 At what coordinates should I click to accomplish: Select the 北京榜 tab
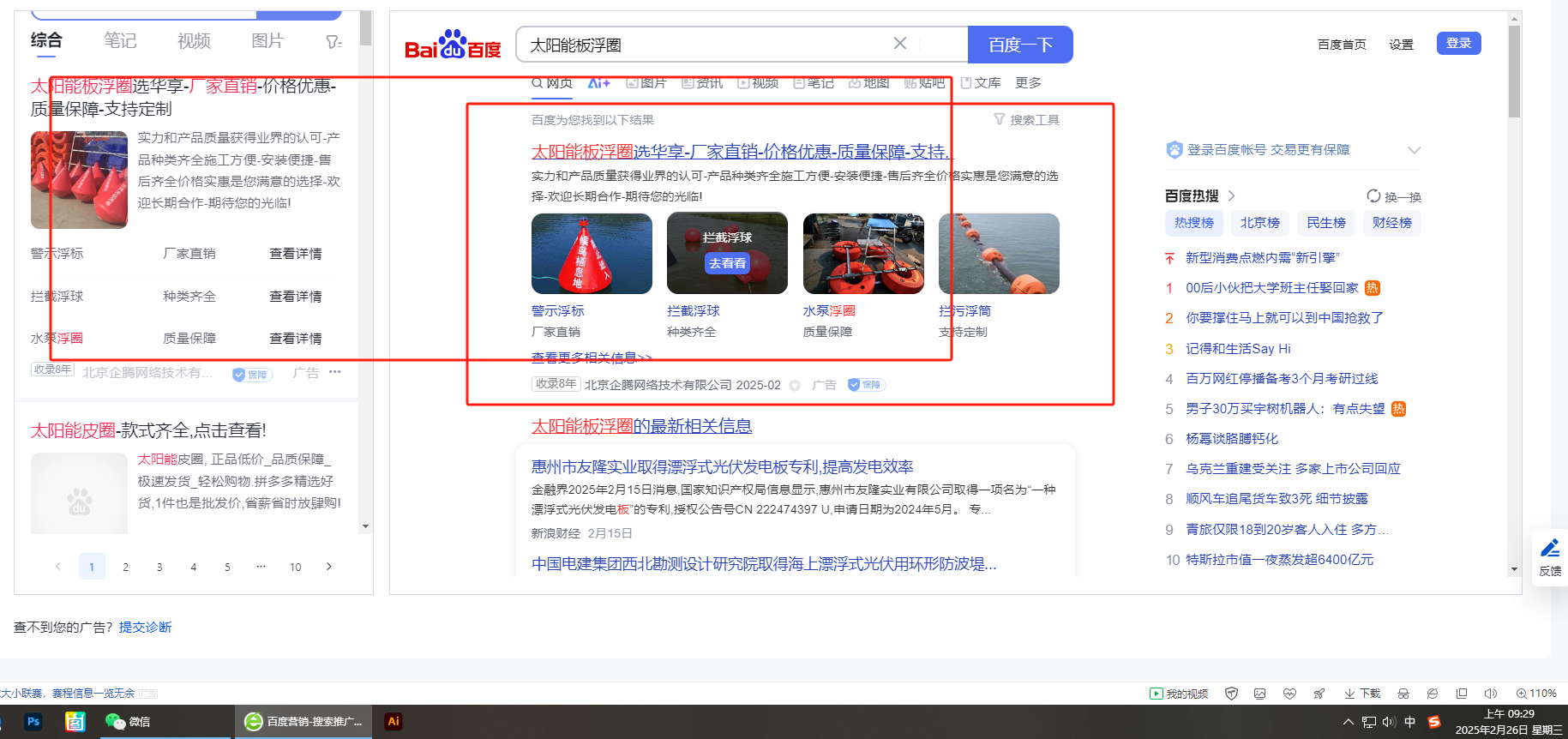1260,223
